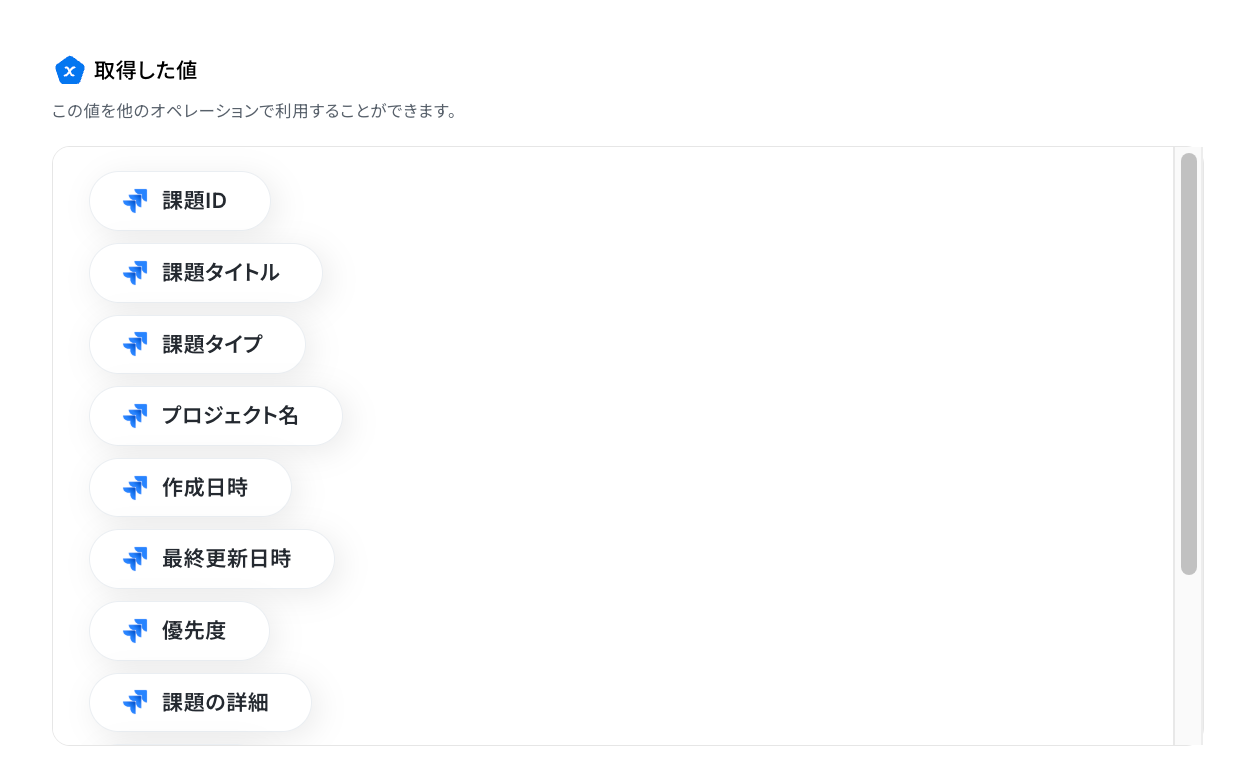1240x772 pixels.
Task: Click the Jira icon beside 作成日時
Action: (x=135, y=488)
